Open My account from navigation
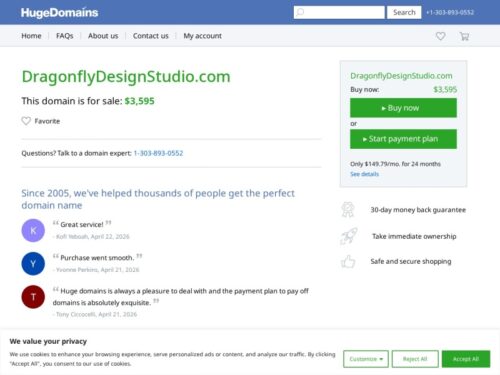 click(x=202, y=36)
